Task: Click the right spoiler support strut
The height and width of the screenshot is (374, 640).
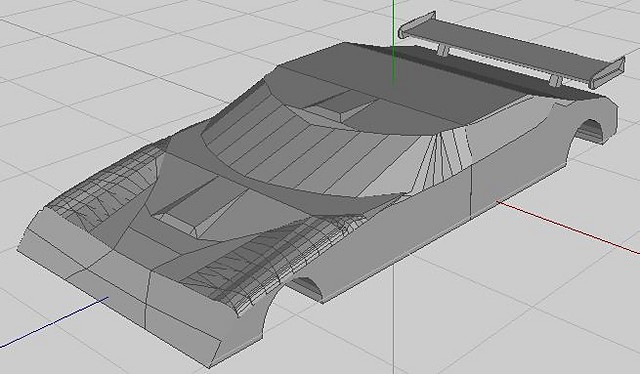Action: click(555, 80)
